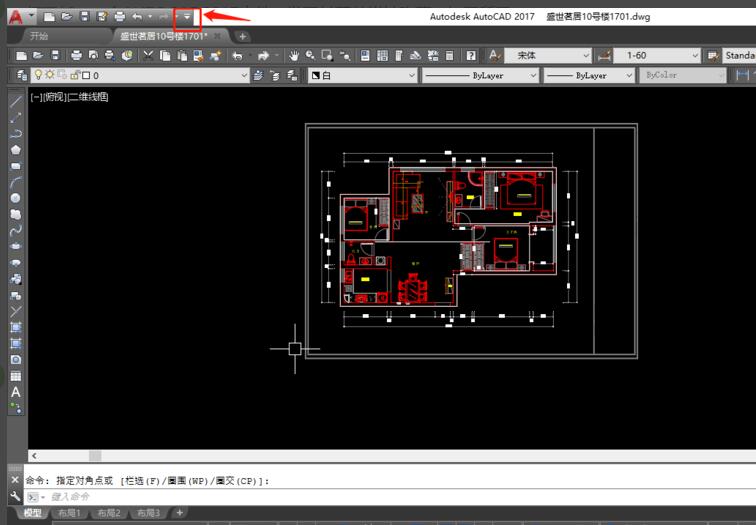Toggle layer 0 lock padlock icon
756x525 pixels.
[75, 75]
